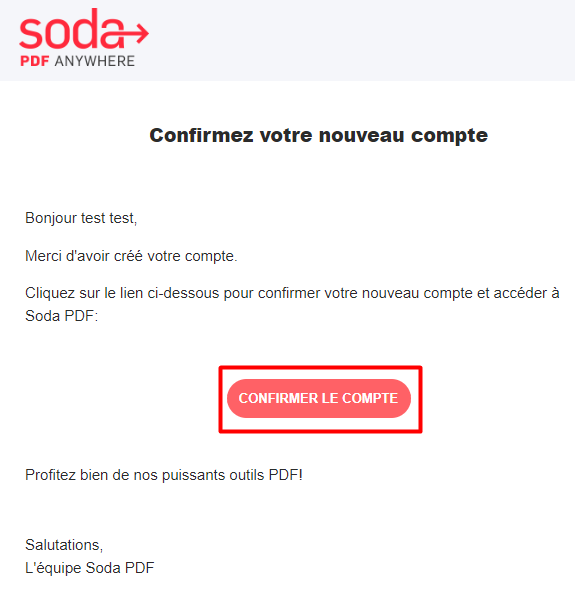Click the ANYWHERE word in logo tagline

[95, 61]
